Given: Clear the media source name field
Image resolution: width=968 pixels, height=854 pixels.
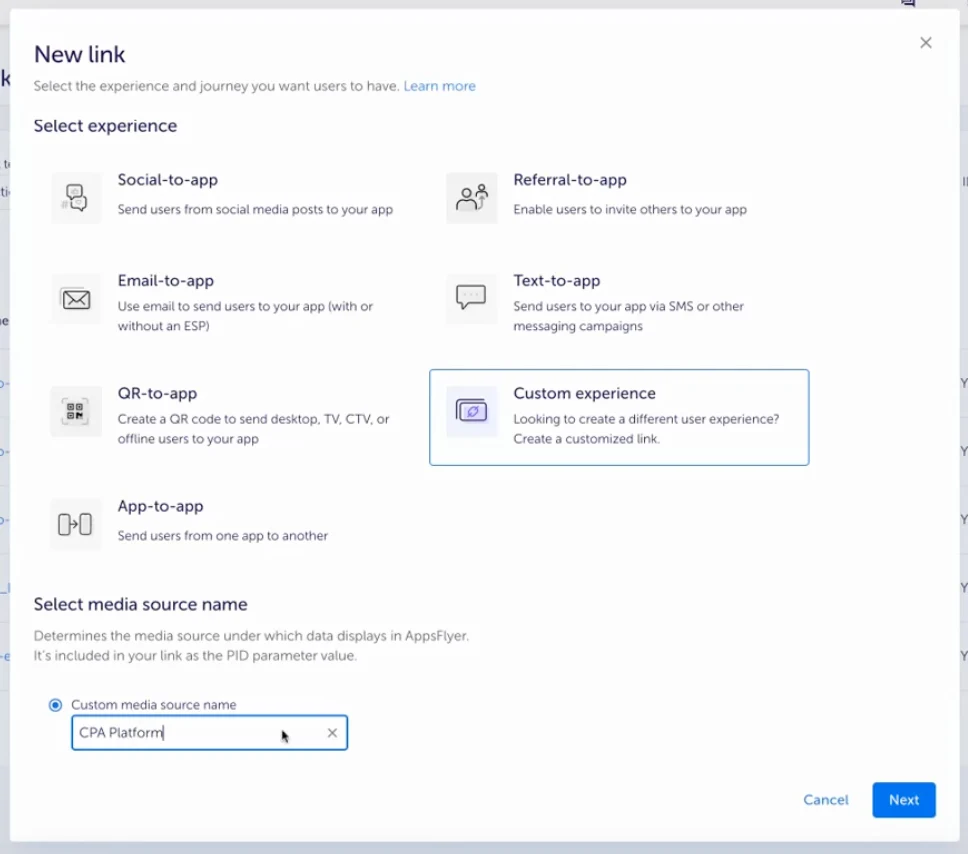Looking at the screenshot, I should click(x=332, y=733).
